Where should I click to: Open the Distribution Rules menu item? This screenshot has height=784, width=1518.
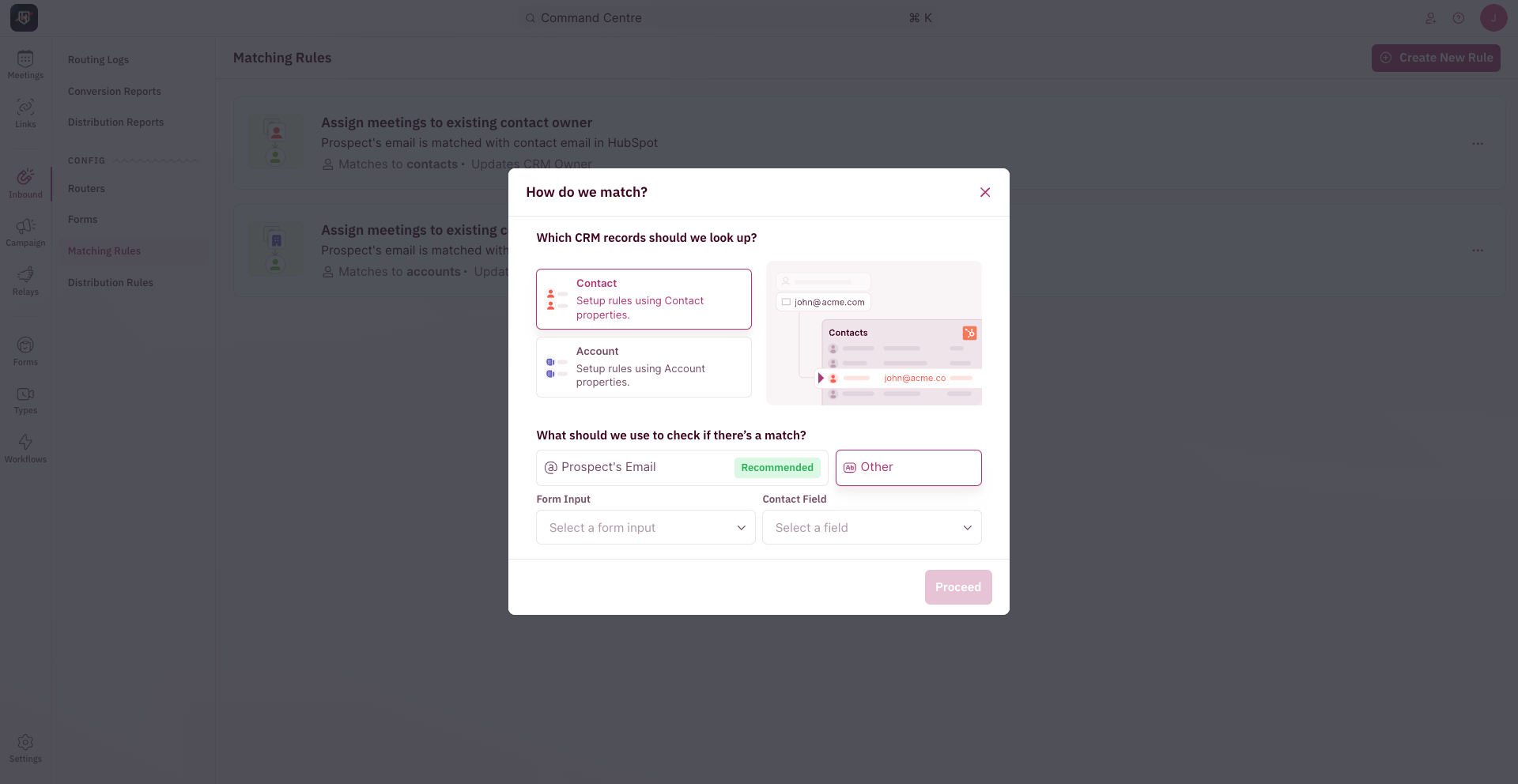tap(111, 282)
